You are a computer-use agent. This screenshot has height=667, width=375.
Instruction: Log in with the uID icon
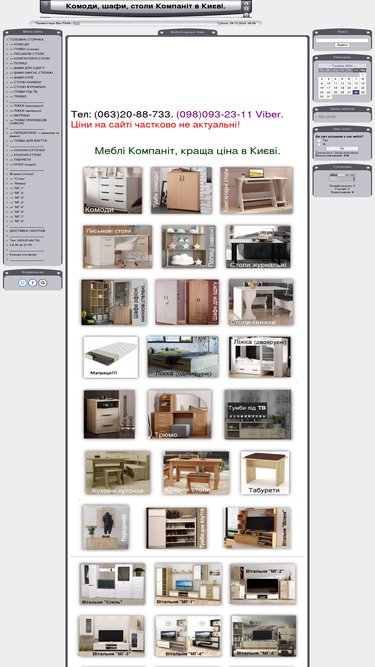point(23,282)
